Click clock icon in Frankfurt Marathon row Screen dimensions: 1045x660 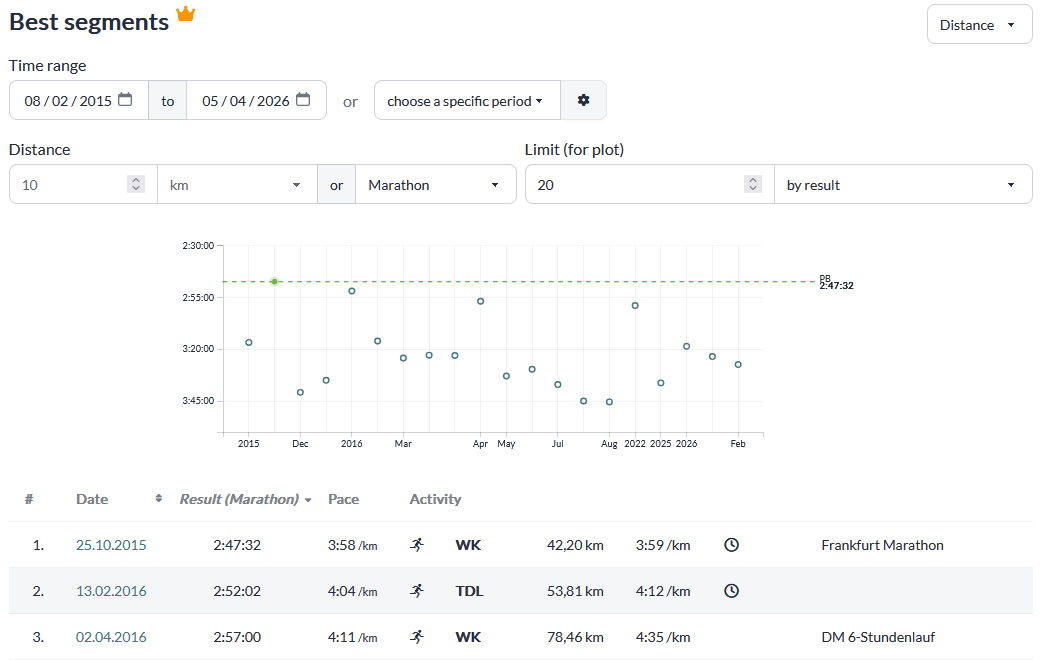(731, 545)
